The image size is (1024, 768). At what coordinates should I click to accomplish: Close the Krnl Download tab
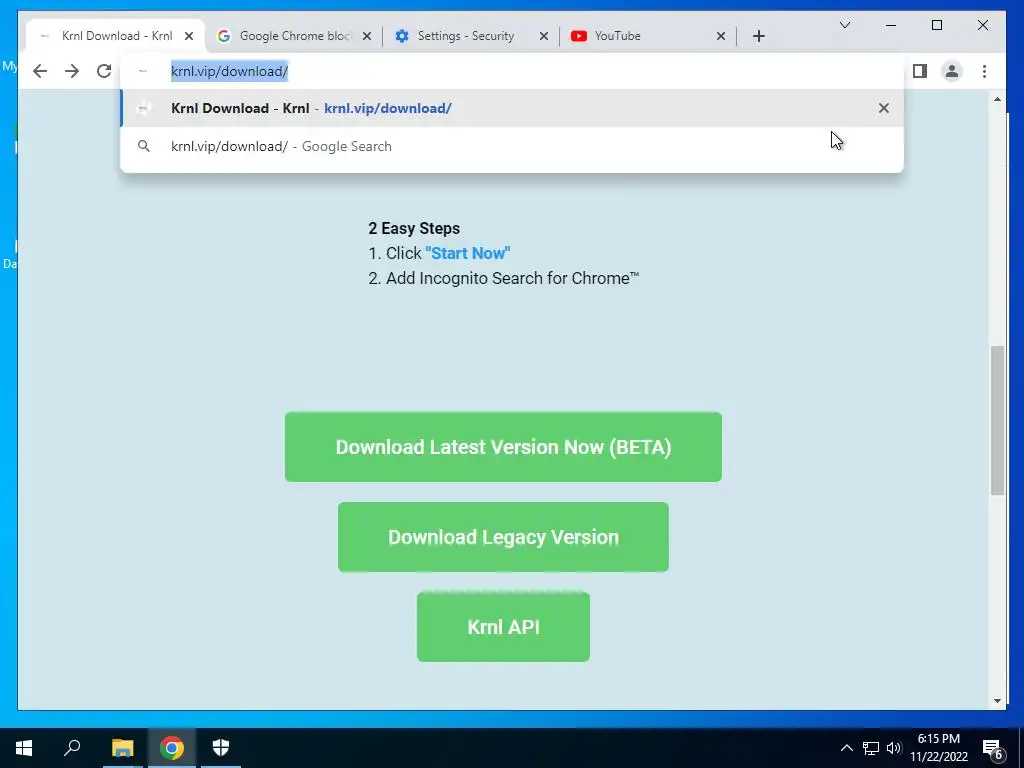pos(189,36)
